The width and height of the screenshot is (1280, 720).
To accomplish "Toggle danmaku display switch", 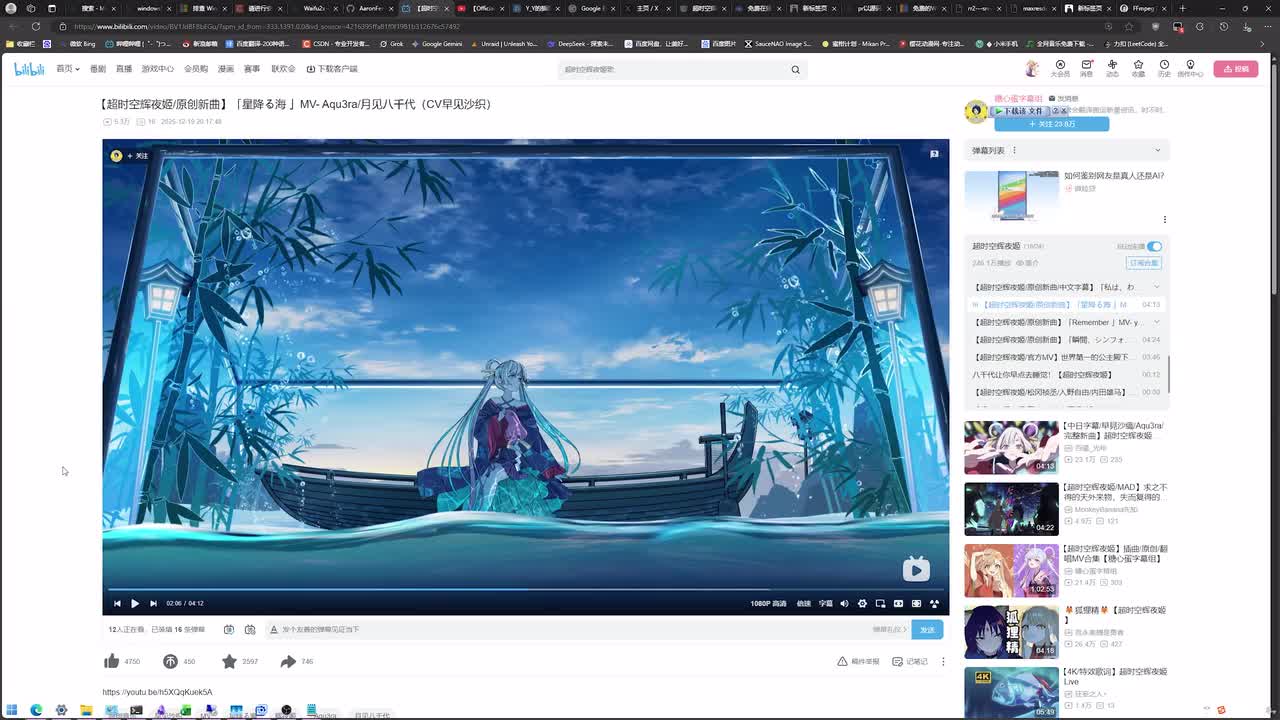I will coord(229,629).
